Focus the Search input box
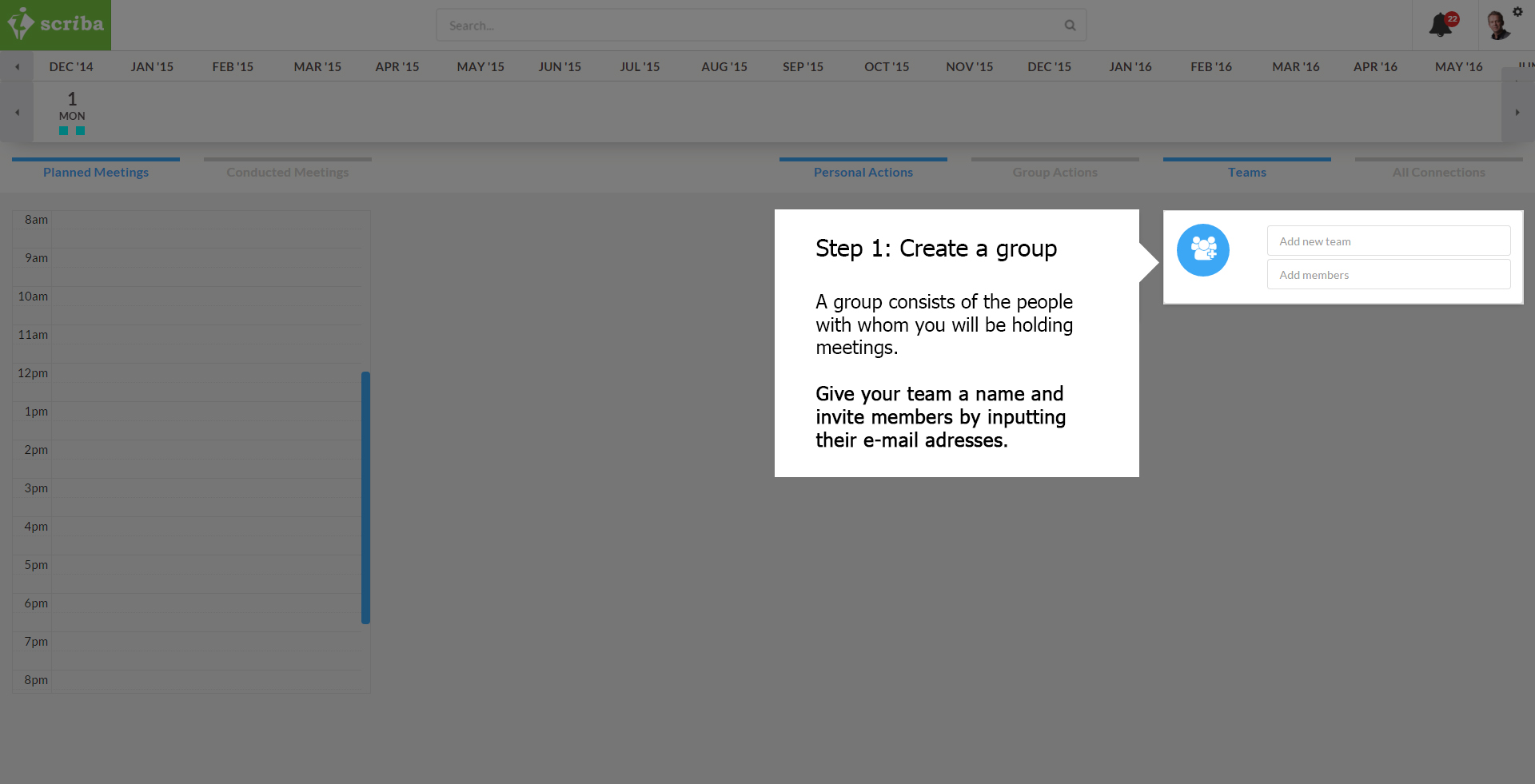The image size is (1535, 784). [752, 26]
